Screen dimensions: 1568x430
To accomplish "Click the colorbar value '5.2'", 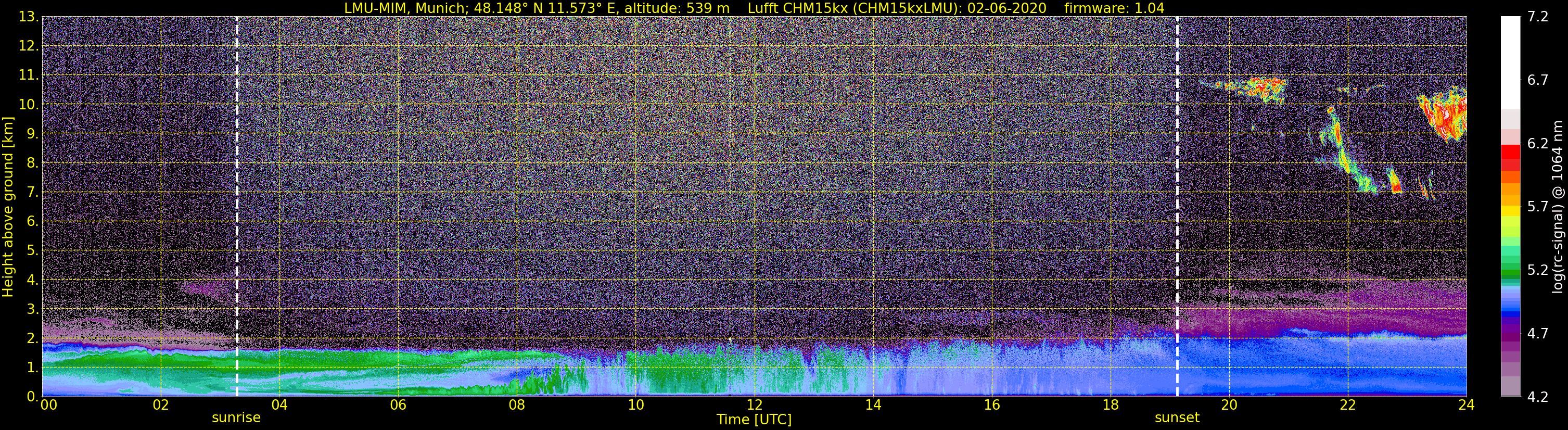I will pos(1538,270).
